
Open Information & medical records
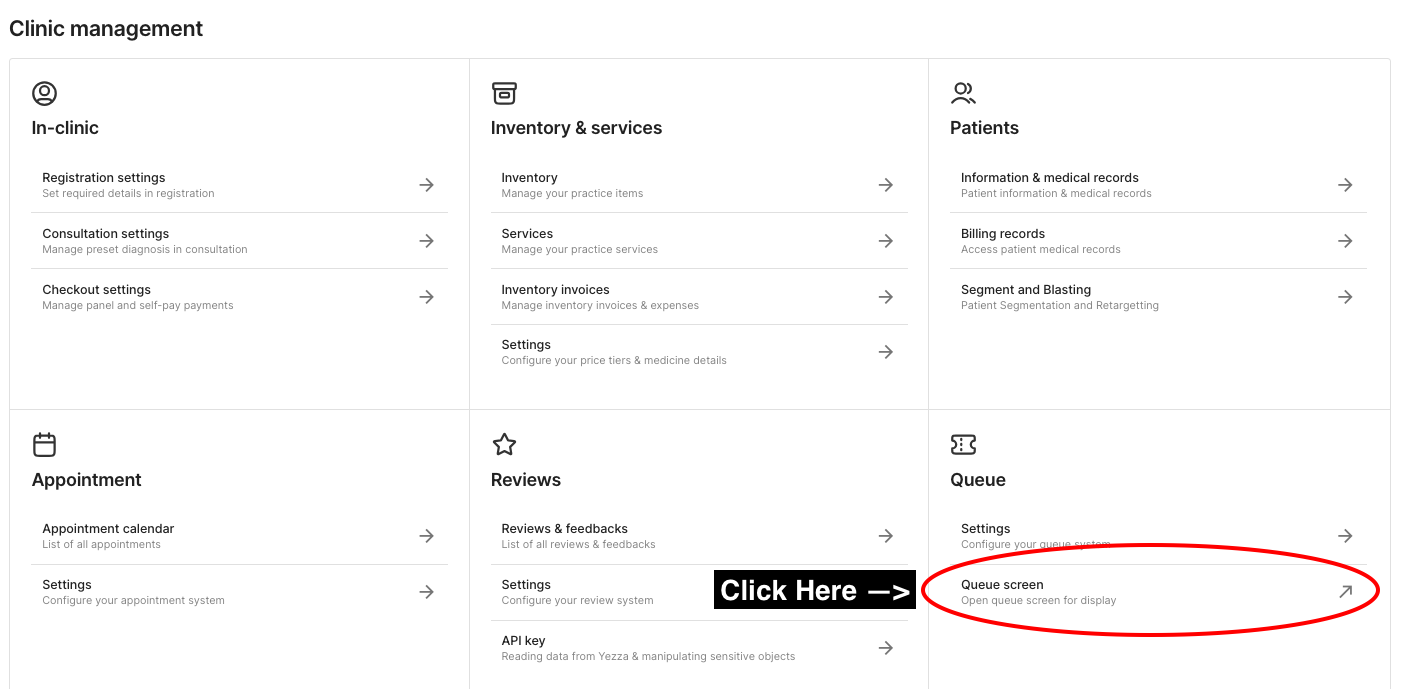click(x=1050, y=184)
